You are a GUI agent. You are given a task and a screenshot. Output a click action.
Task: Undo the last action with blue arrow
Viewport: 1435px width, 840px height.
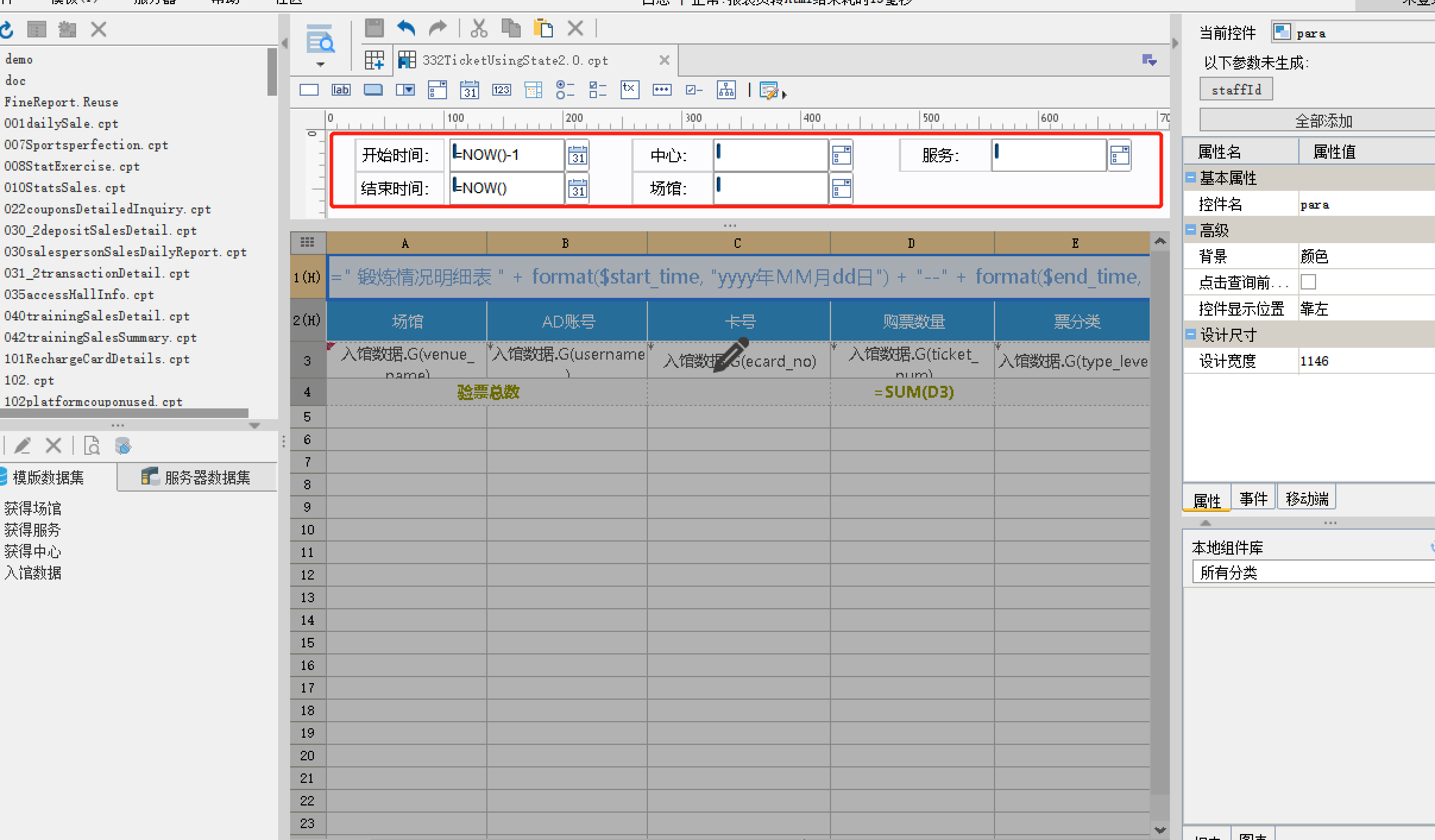[406, 28]
